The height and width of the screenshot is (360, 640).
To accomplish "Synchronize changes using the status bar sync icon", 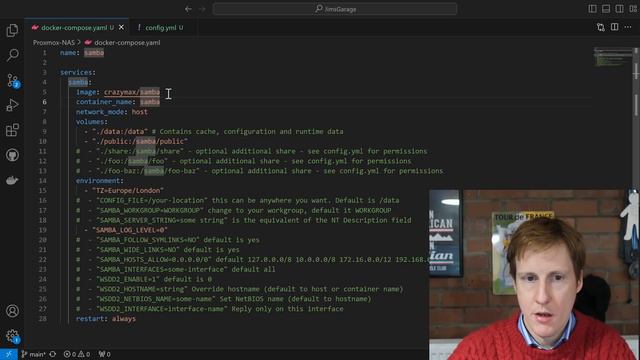I will 53,354.
